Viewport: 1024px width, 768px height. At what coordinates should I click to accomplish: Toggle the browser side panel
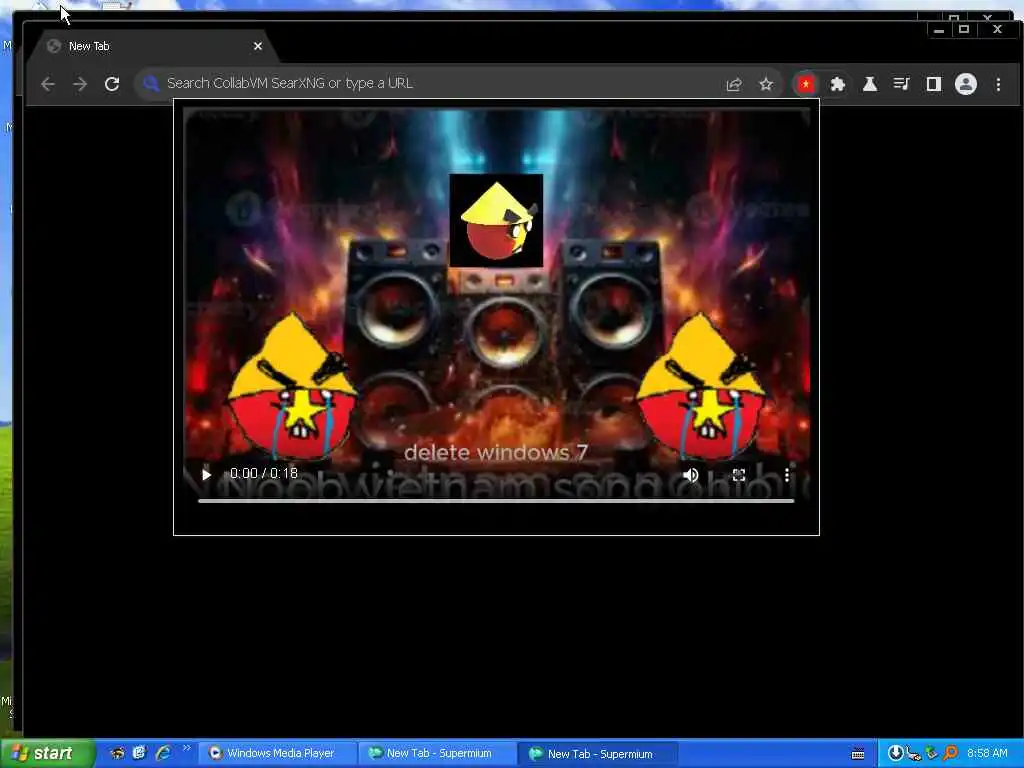click(x=934, y=84)
